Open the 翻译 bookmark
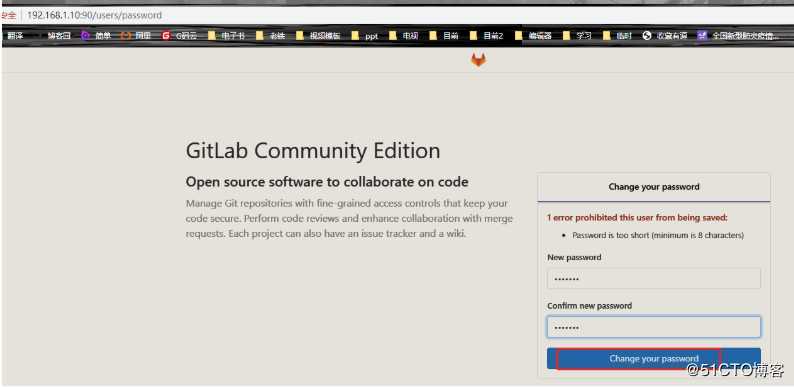794x387 pixels. pyautogui.click(x=15, y=36)
